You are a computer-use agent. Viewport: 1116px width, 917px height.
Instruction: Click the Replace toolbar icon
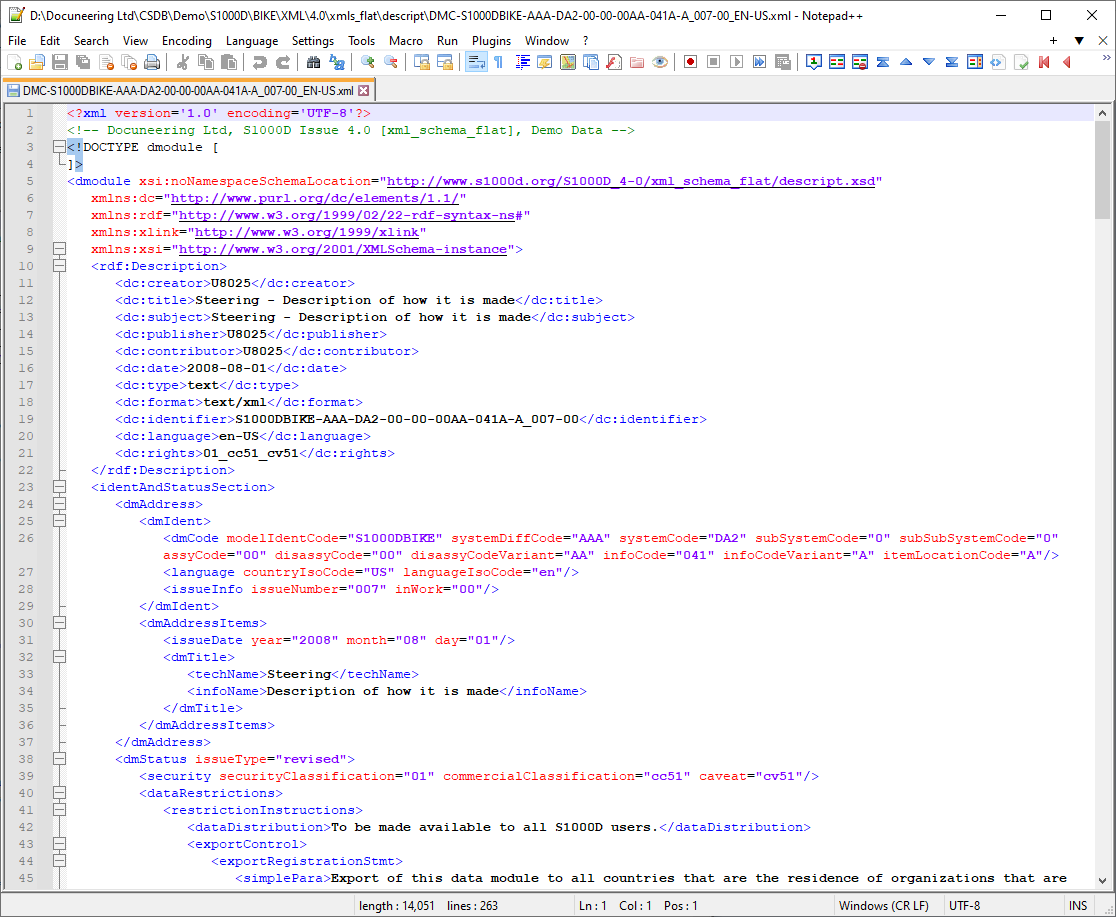click(337, 62)
